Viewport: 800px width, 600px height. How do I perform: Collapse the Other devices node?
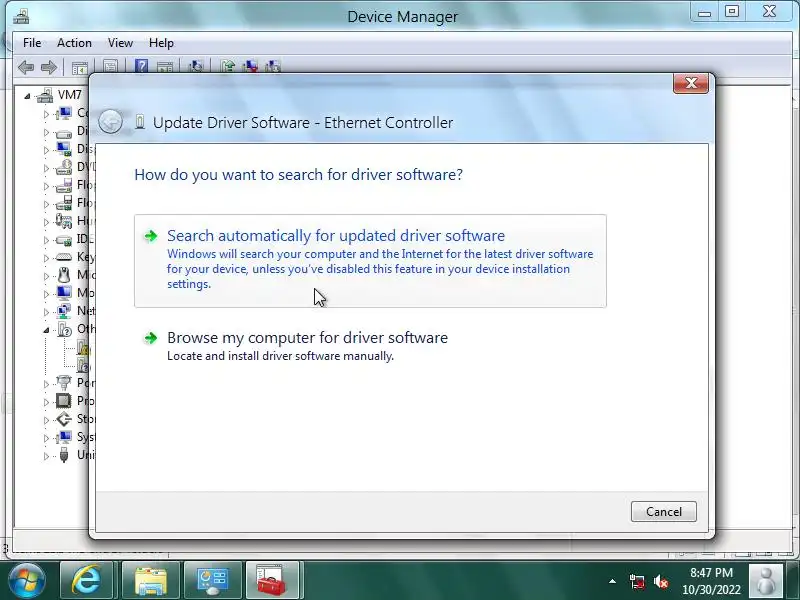(x=46, y=330)
